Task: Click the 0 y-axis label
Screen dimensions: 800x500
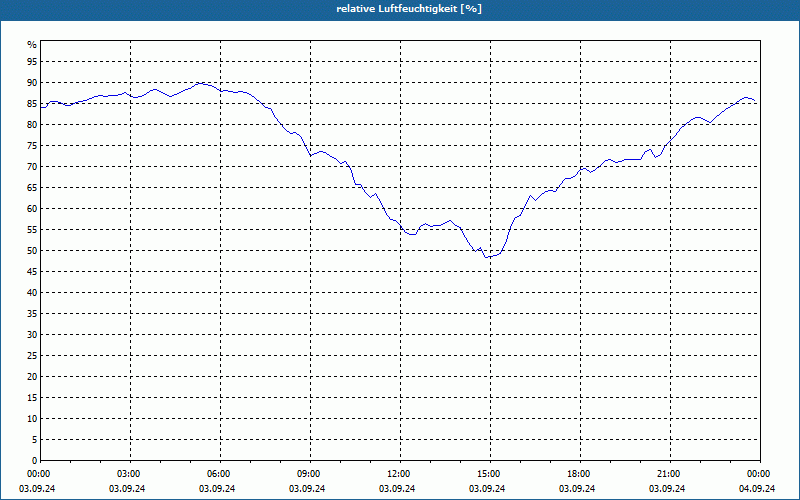Action: tap(35, 461)
